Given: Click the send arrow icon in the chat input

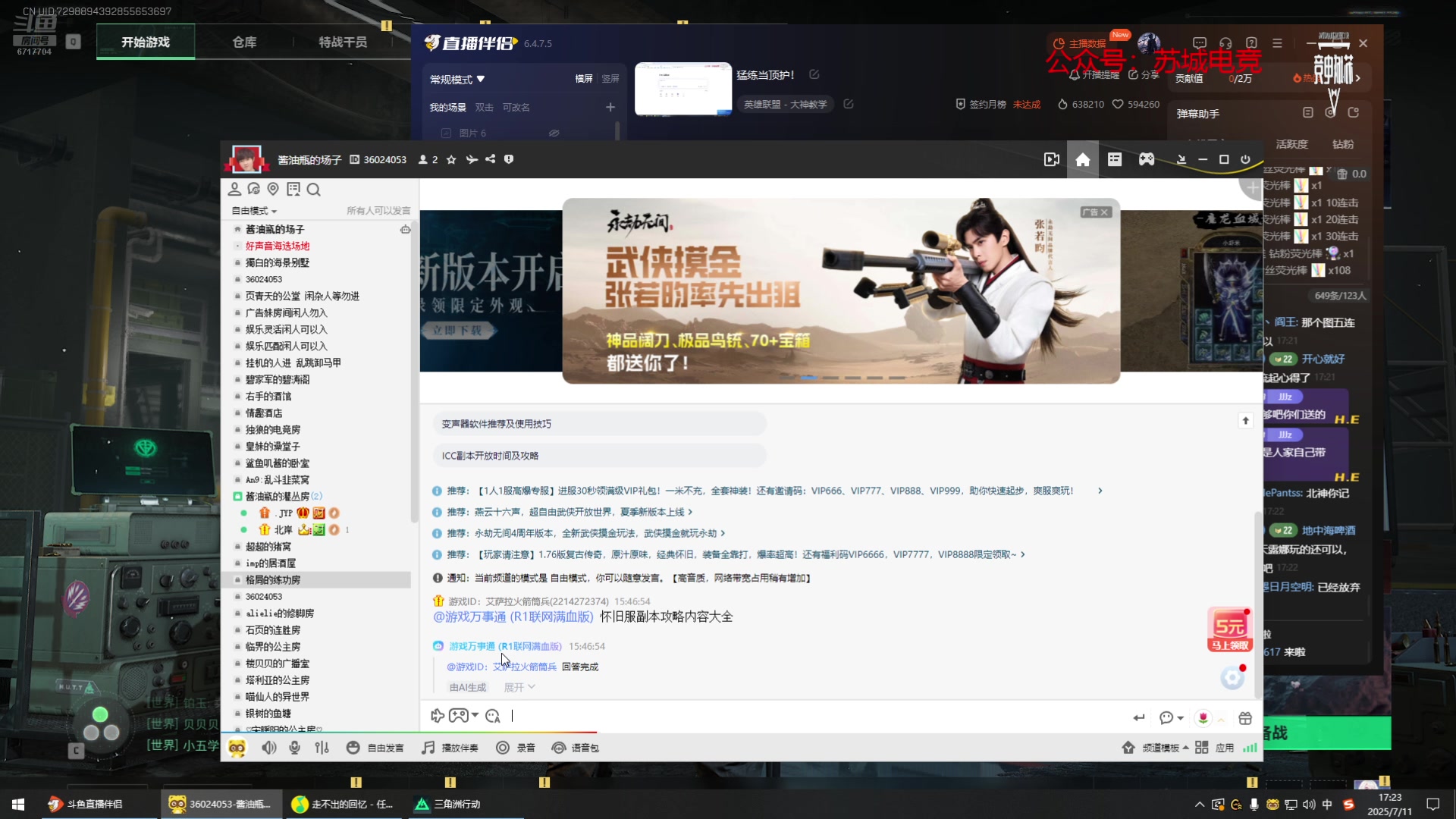Looking at the screenshot, I should click(1139, 717).
